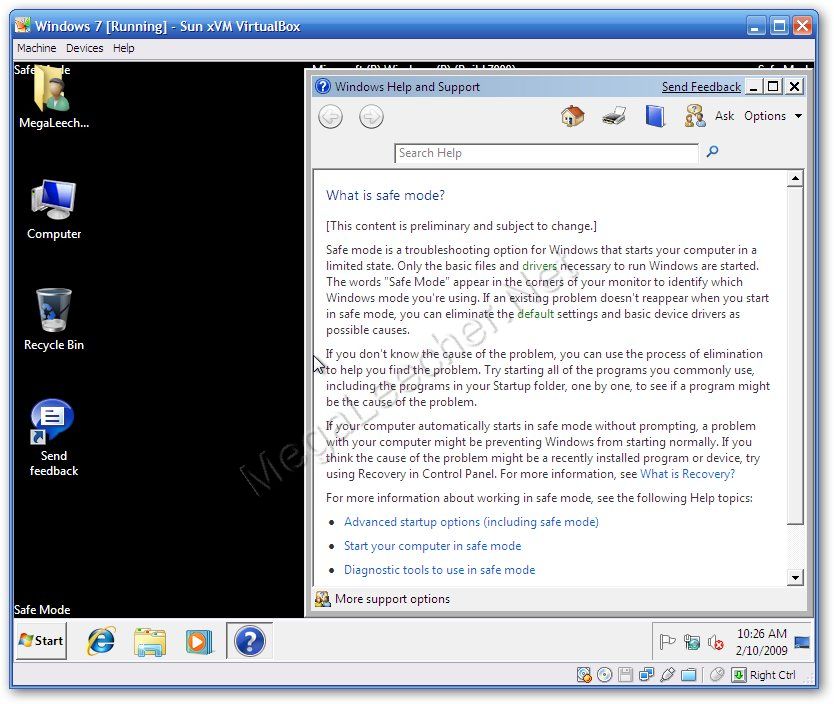Click the green 'drivers' glossary term
The image size is (834, 704).
pos(539,266)
